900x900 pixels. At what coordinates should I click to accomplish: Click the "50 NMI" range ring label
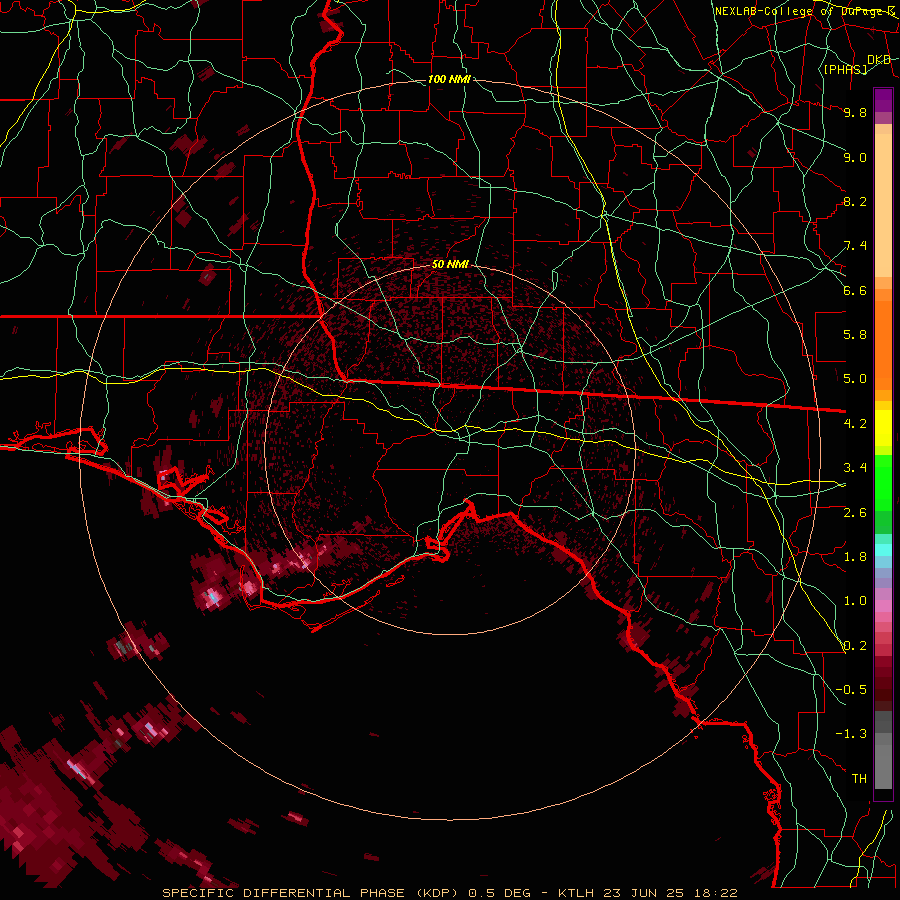pos(450,265)
